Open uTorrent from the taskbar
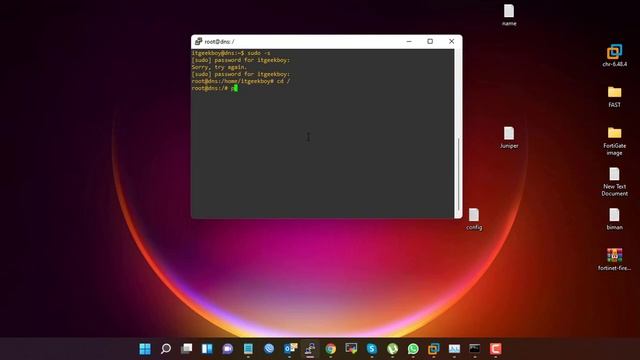Image resolution: width=640 pixels, height=360 pixels. 392,349
